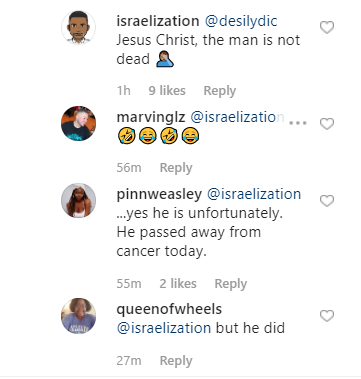Reply to israelization's comment
The width and height of the screenshot is (361, 379).
pyautogui.click(x=220, y=91)
